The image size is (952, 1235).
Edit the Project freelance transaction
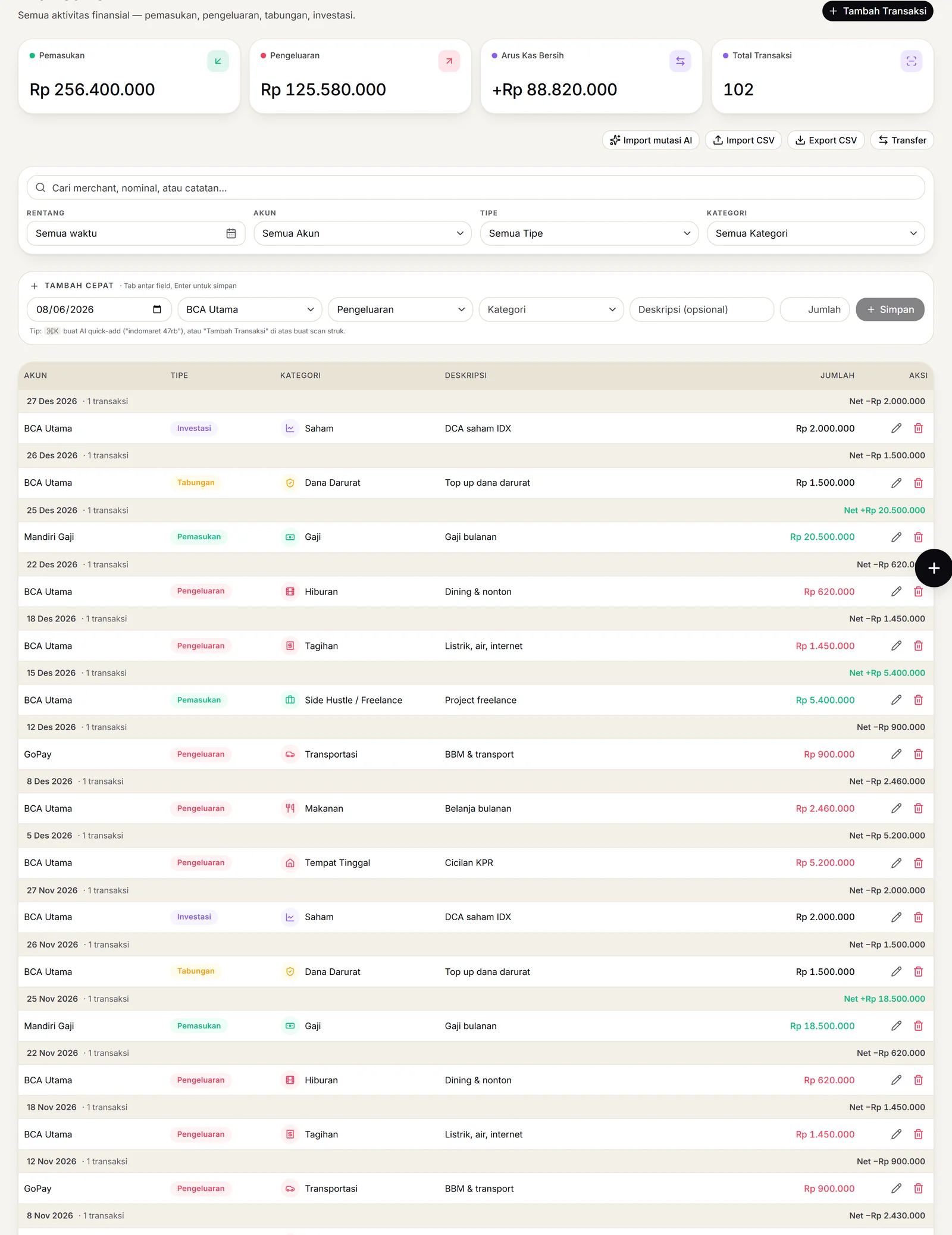click(897, 700)
